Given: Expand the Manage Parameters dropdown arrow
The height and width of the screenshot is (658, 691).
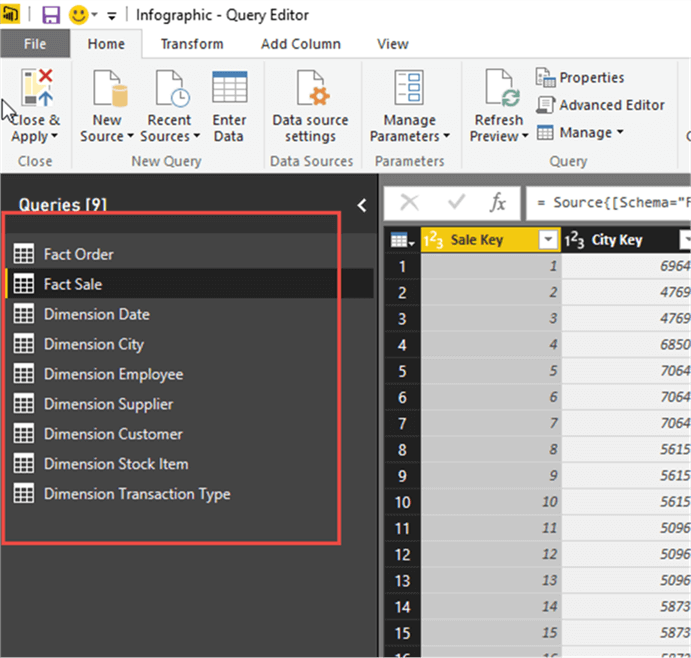Looking at the screenshot, I should point(446,136).
